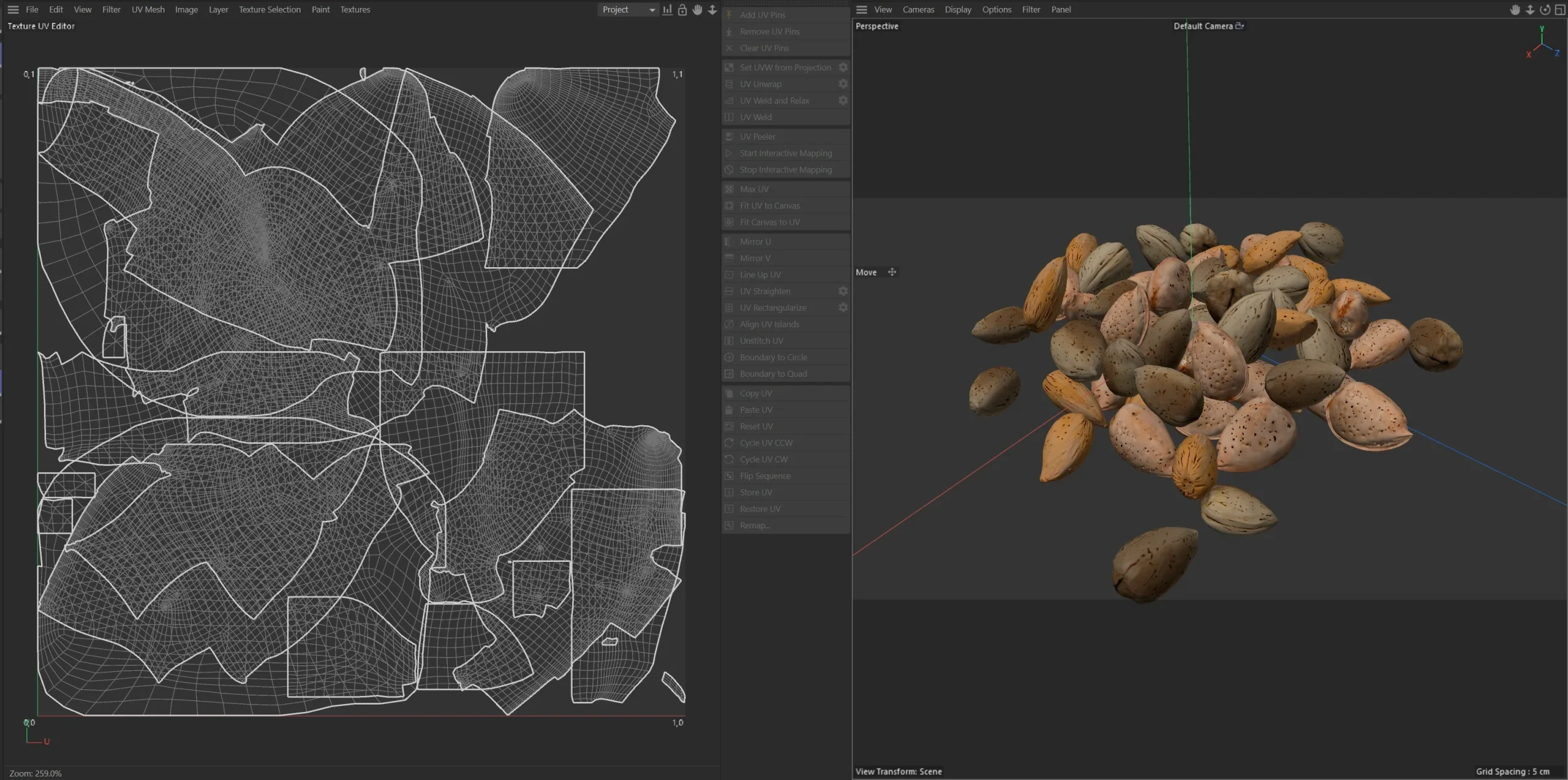Activate the Mirror U icon
The height and width of the screenshot is (780, 1568).
(x=729, y=241)
